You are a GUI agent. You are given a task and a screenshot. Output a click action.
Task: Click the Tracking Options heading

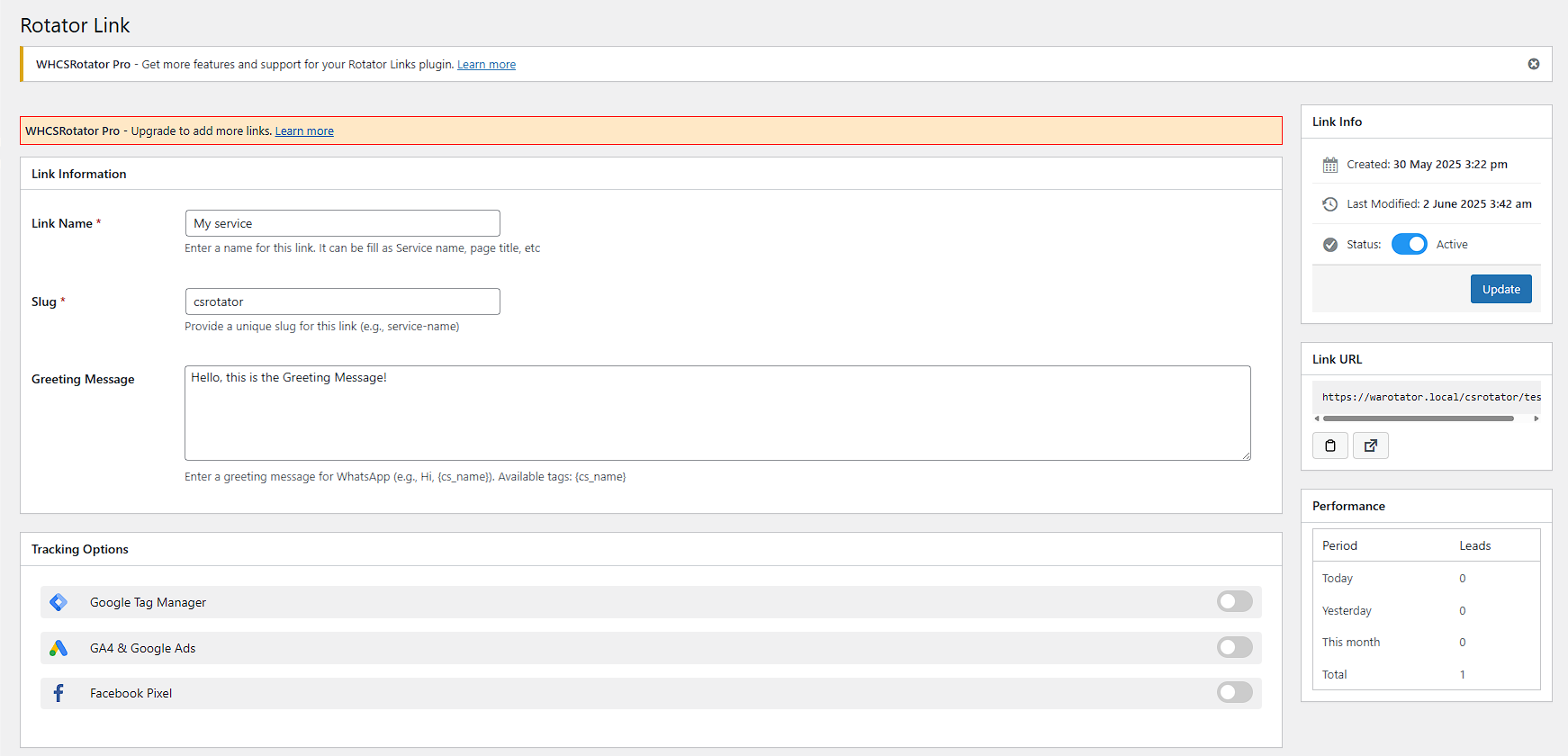coord(80,549)
